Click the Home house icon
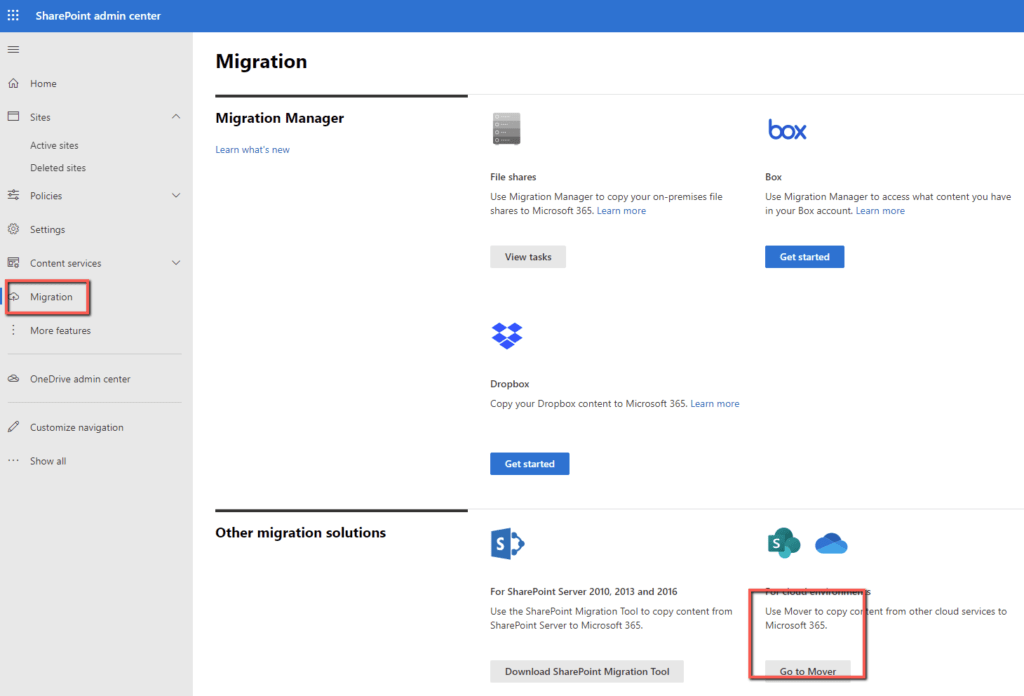 [13, 83]
